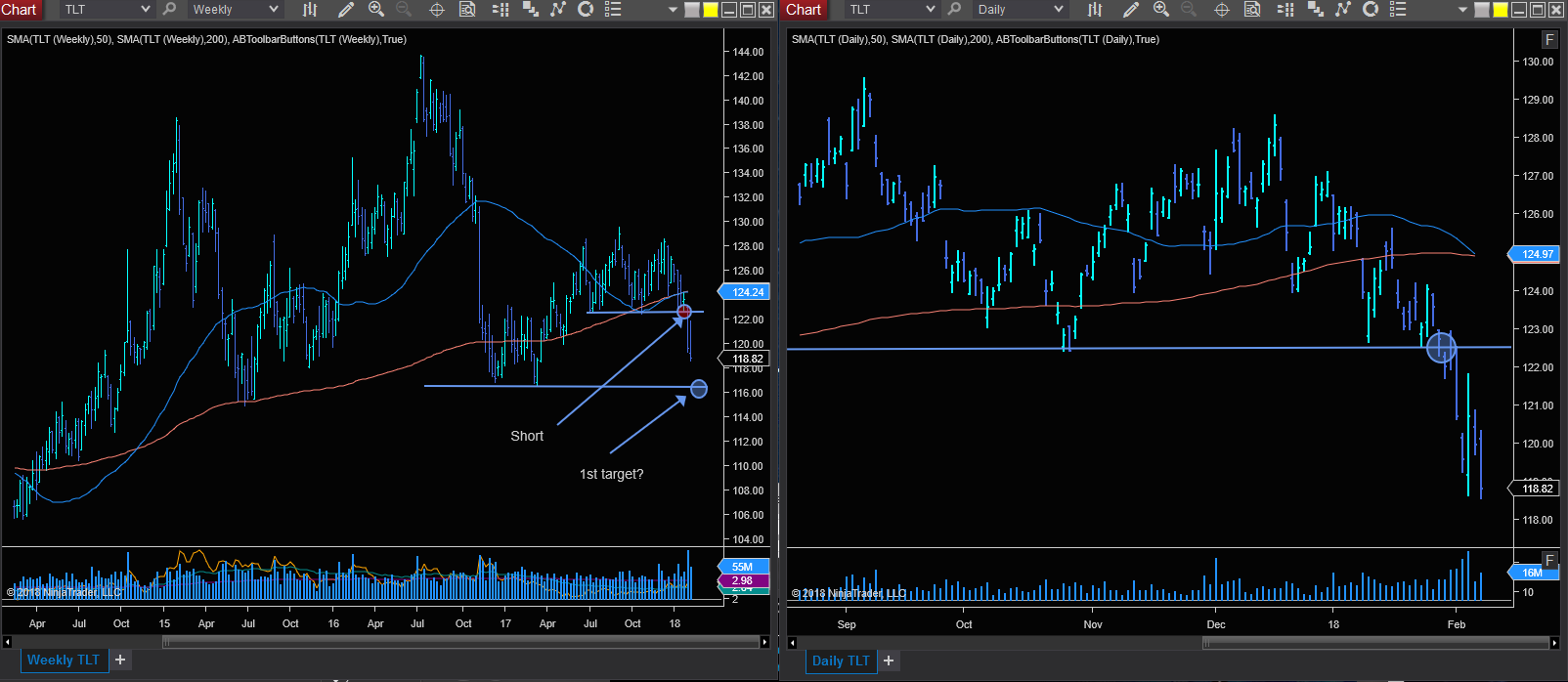The image size is (1568, 682).
Task: Click right scroll arrow under Daily chart
Action: tap(1554, 643)
